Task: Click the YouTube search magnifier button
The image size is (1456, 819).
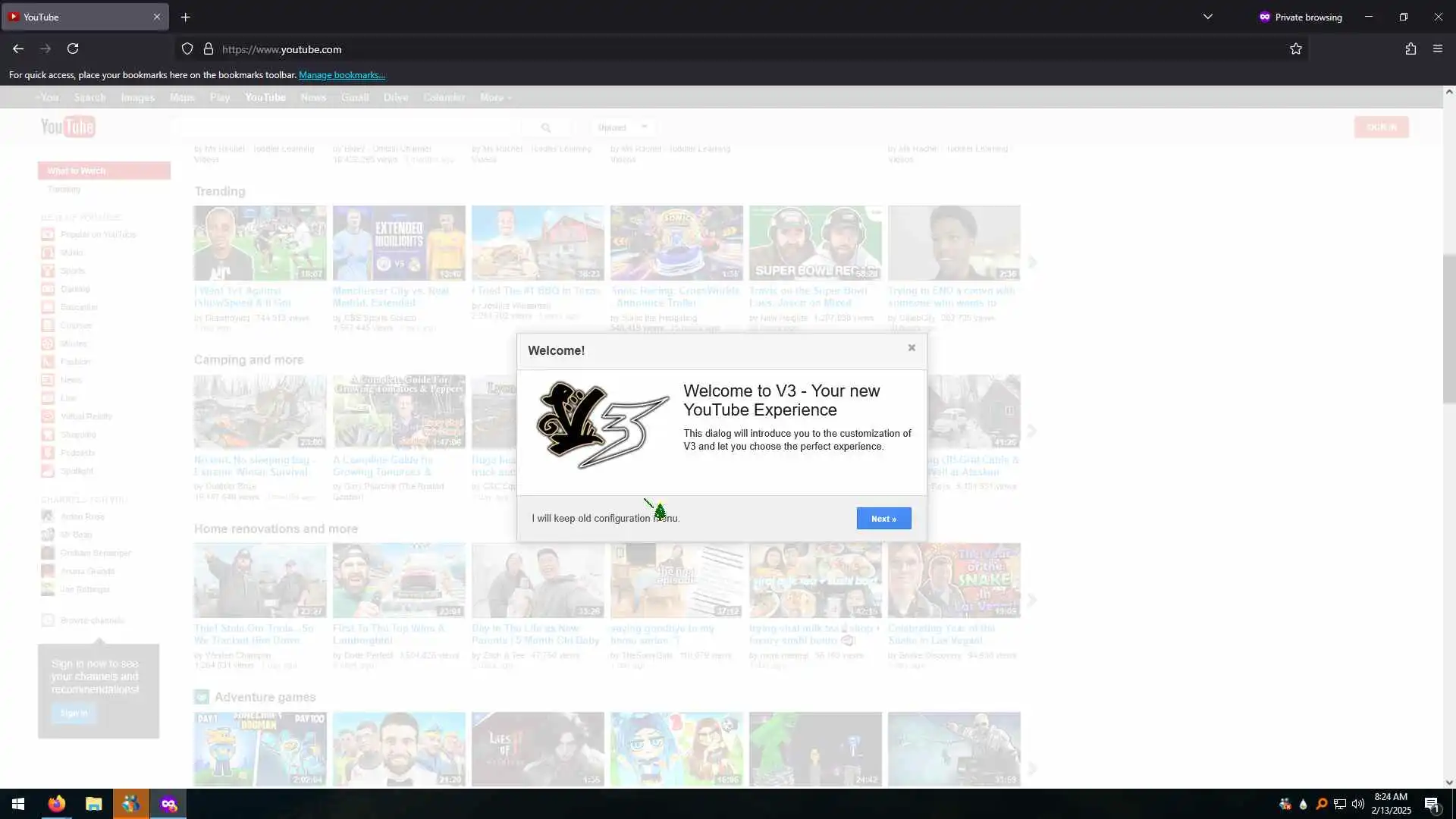Action: [x=546, y=127]
